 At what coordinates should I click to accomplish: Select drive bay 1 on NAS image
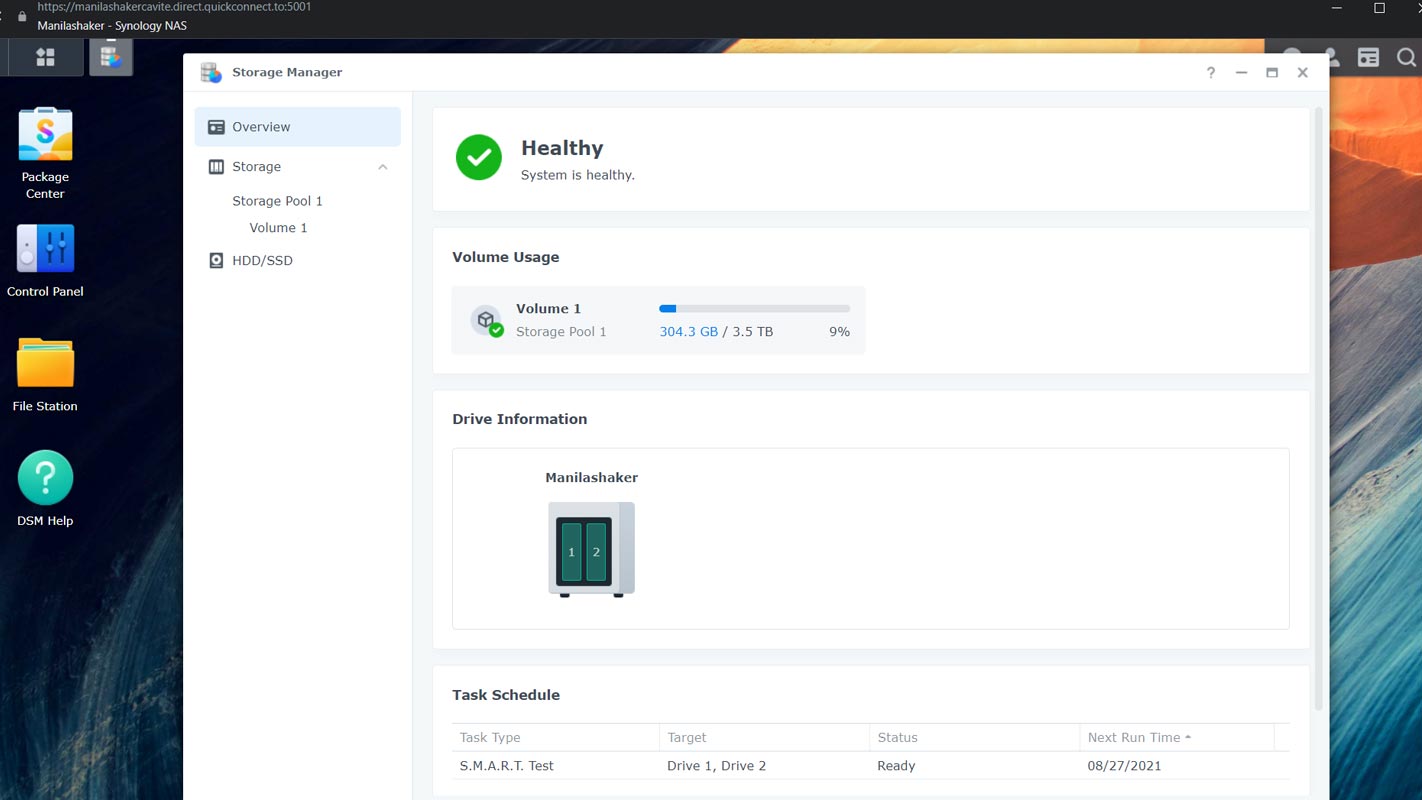[x=571, y=552]
